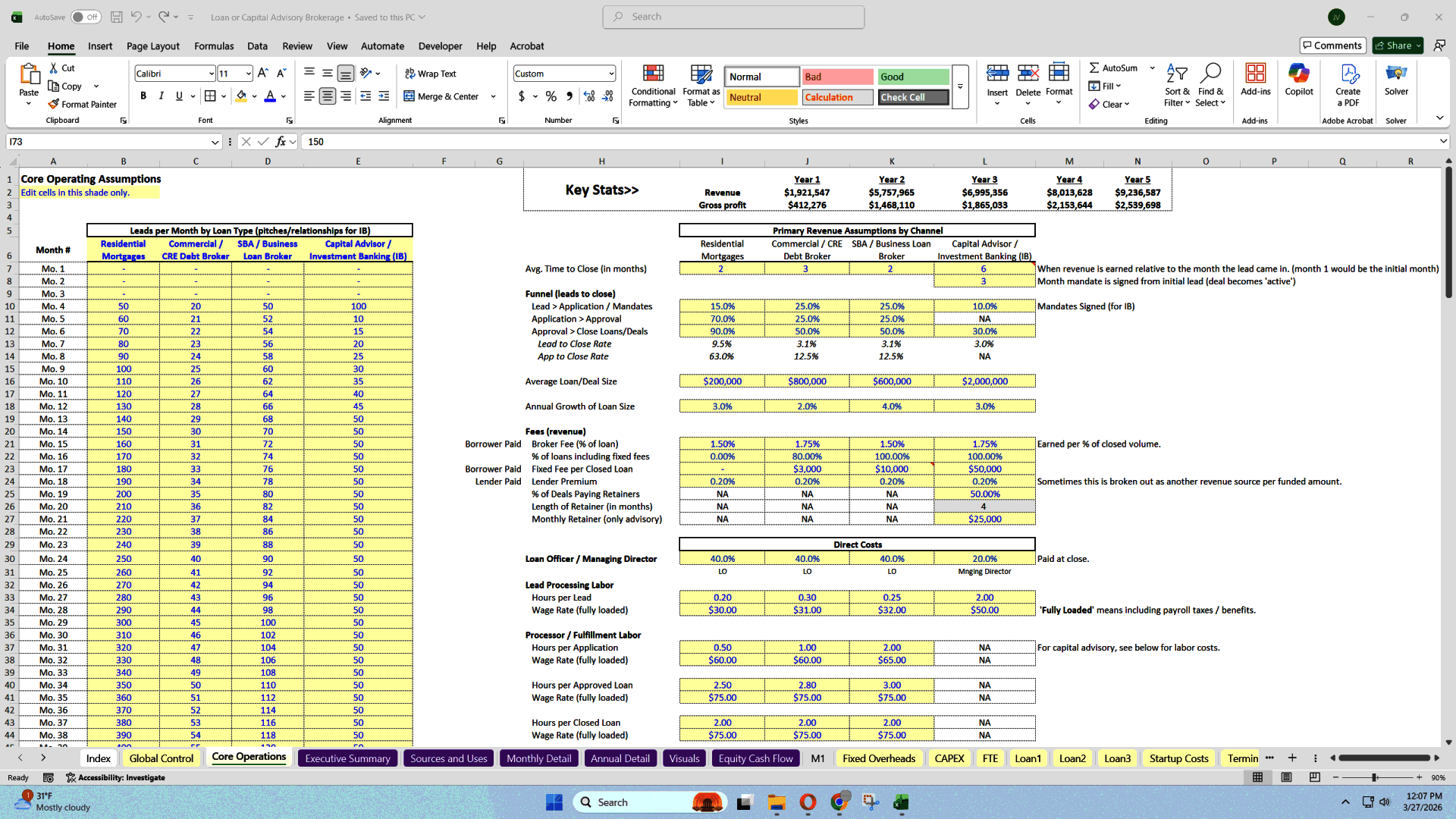The image size is (1456, 819).
Task: Toggle italic formatting
Action: 161,96
